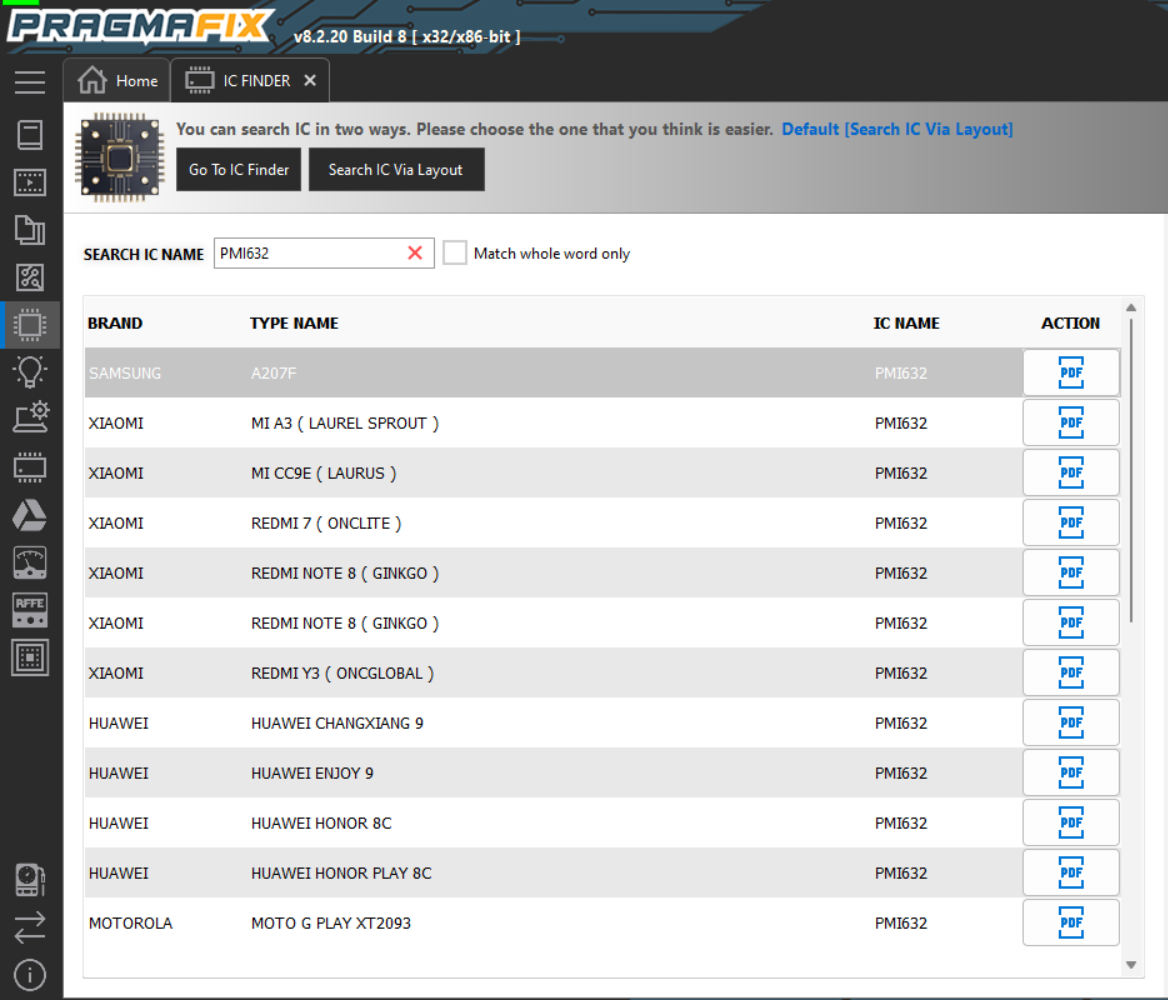Enable Match whole word only checkbox
Viewport: 1168px width, 1000px height.
click(455, 253)
